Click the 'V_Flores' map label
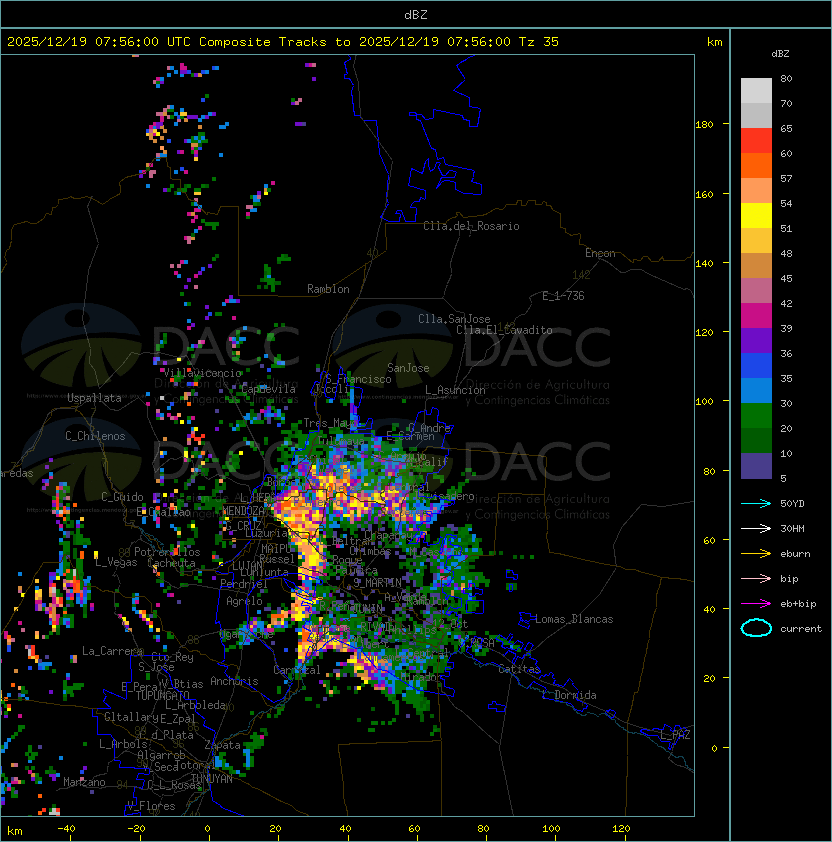Screen dimensions: 832x842 tap(151, 806)
